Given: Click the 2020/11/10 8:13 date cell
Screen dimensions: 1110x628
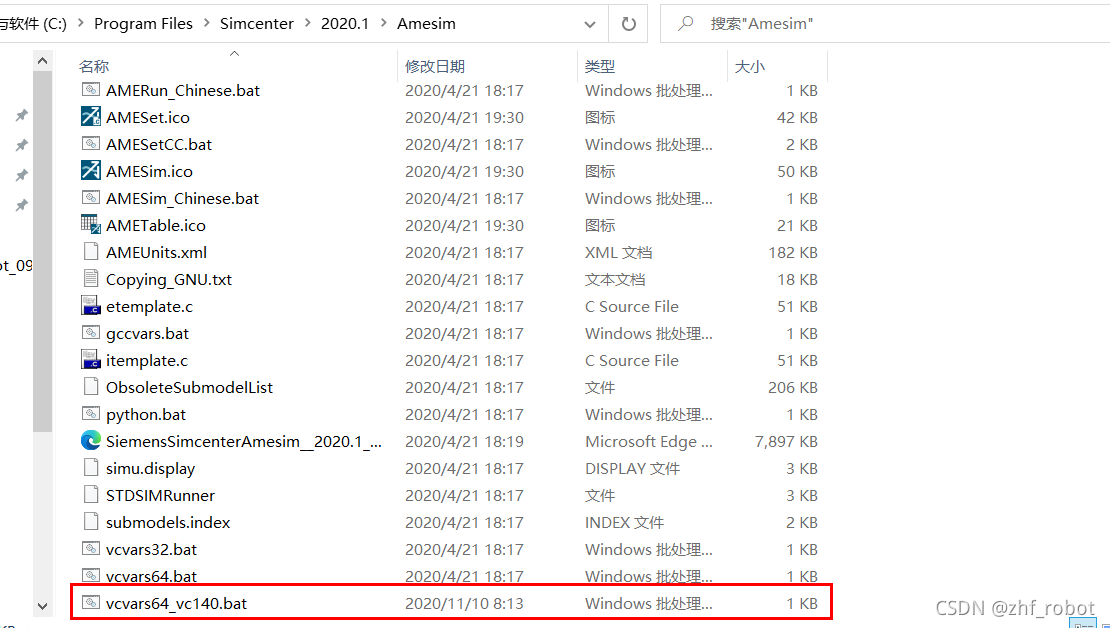Looking at the screenshot, I should (464, 603).
